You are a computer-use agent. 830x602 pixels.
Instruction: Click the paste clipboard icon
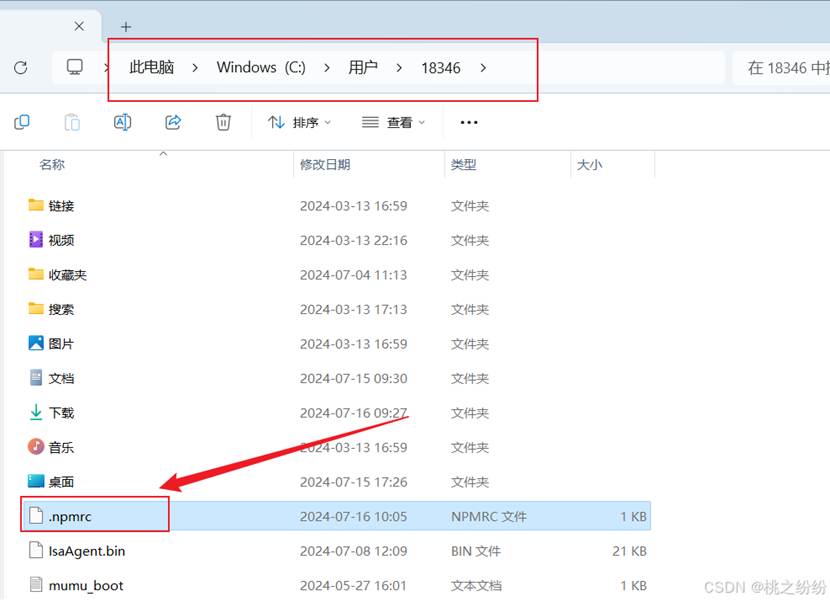click(x=72, y=122)
